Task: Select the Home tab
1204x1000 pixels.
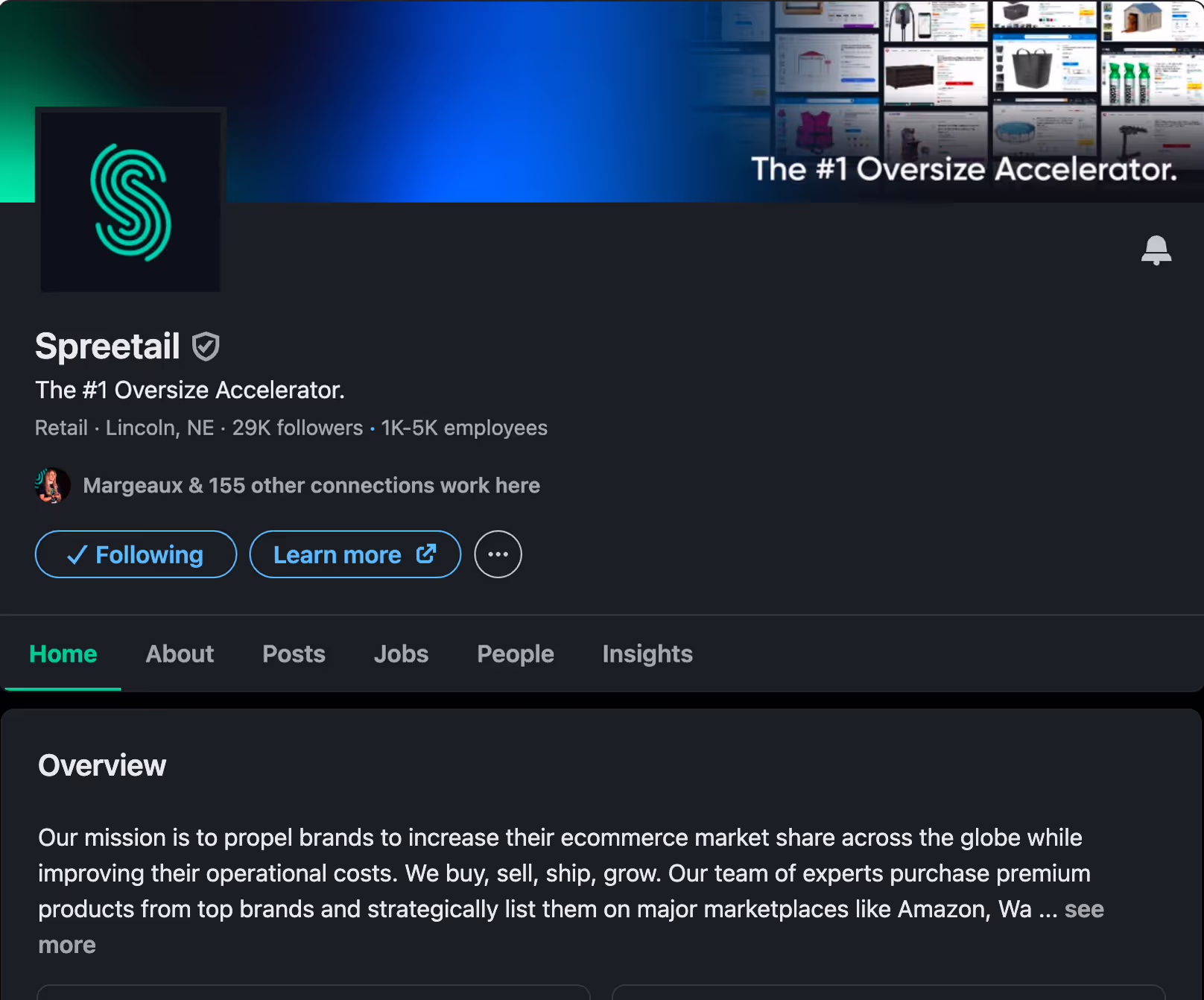Action: 63,654
